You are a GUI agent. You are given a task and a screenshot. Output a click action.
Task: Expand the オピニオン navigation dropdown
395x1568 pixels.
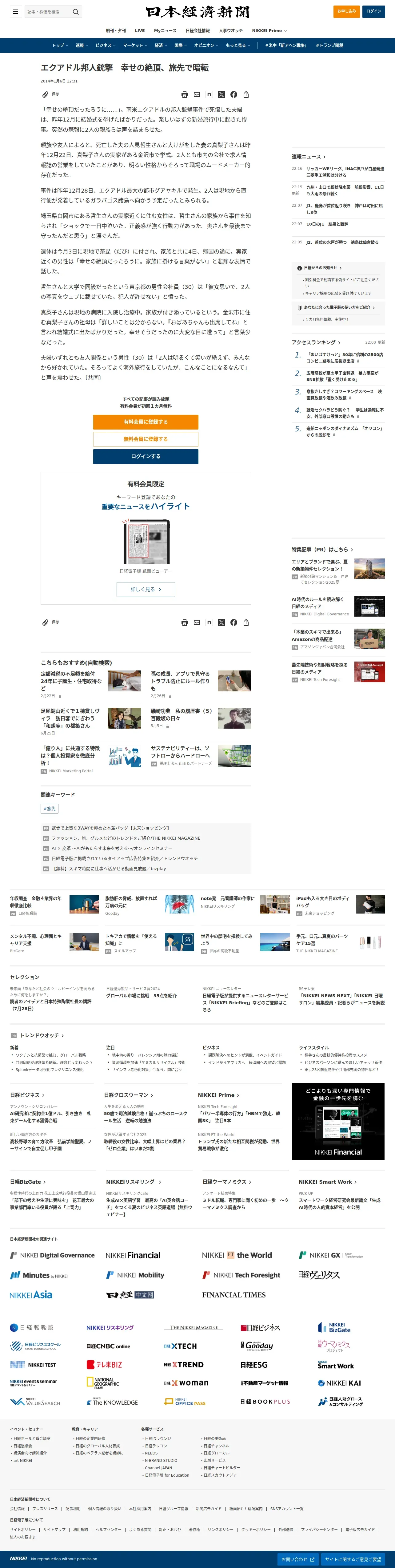pos(206,45)
